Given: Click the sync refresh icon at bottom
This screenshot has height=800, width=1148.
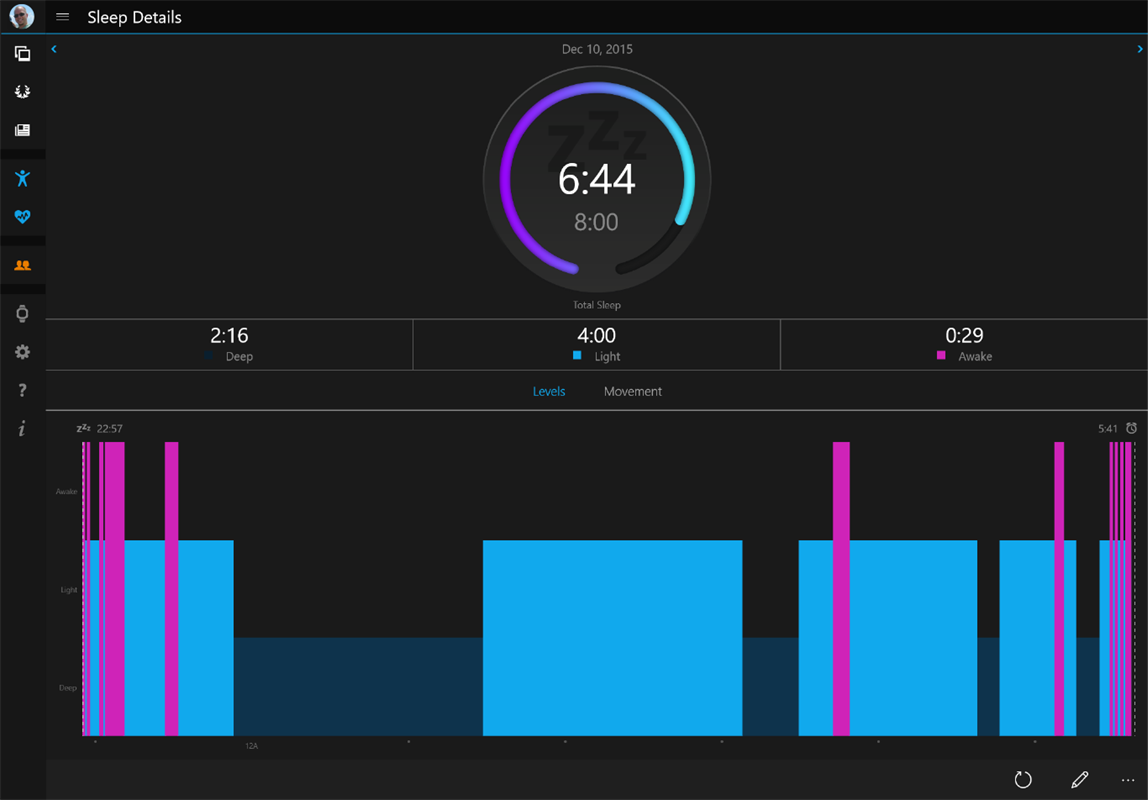Looking at the screenshot, I should pyautogui.click(x=1023, y=779).
